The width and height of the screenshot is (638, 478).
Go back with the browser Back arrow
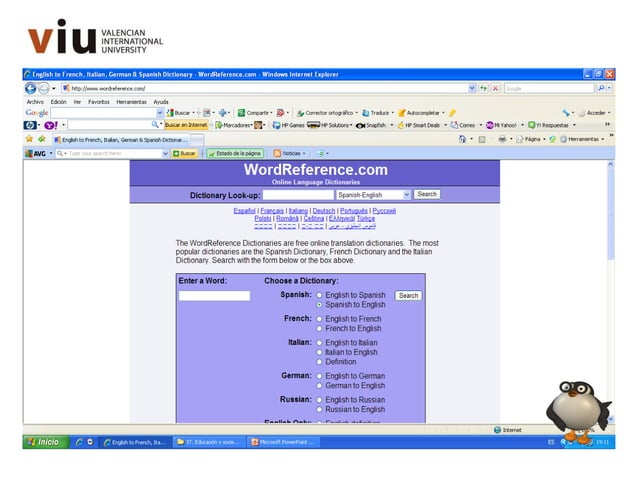(31, 88)
